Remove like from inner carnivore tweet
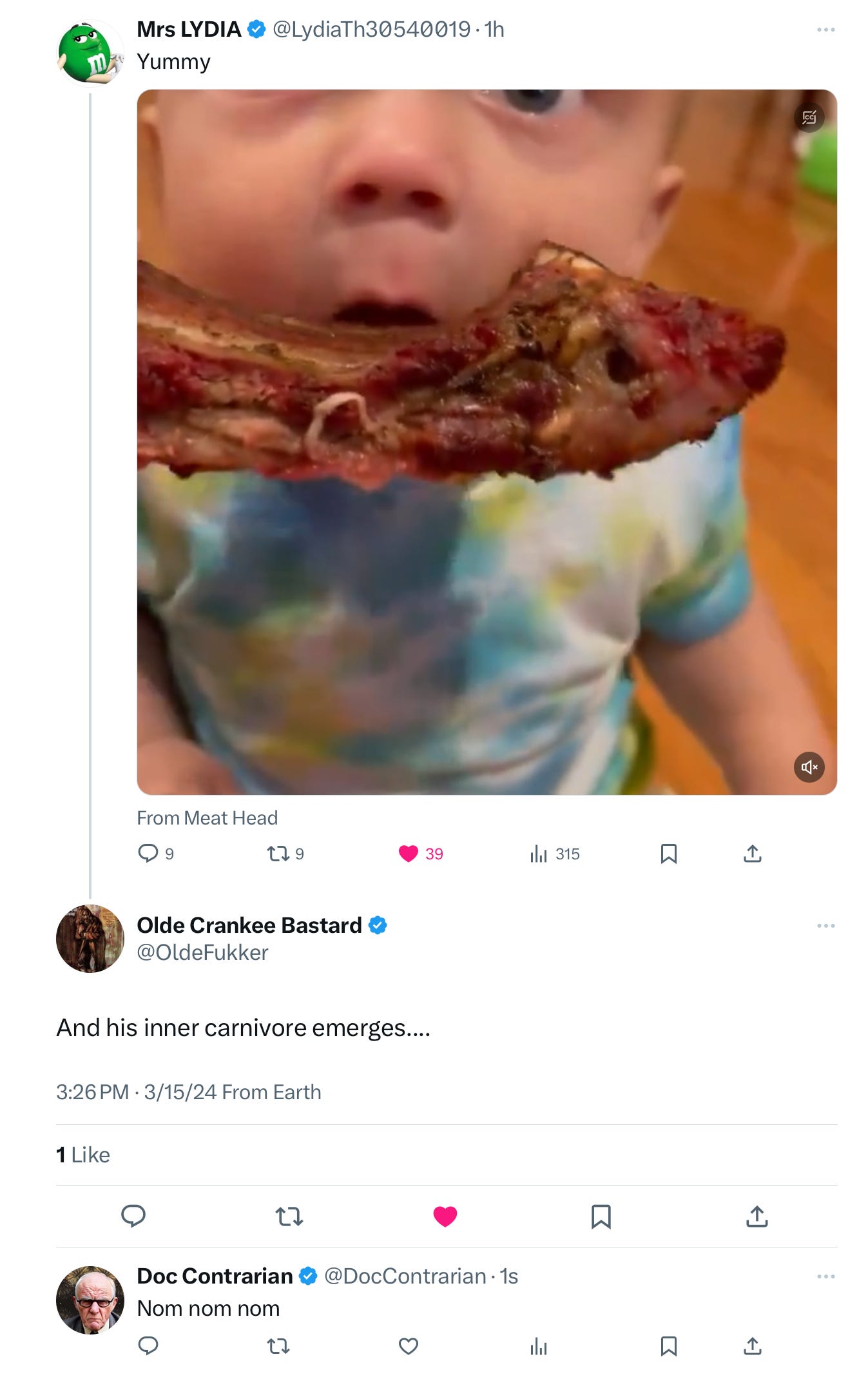Screen dimensions: 868x1388 (445, 1216)
